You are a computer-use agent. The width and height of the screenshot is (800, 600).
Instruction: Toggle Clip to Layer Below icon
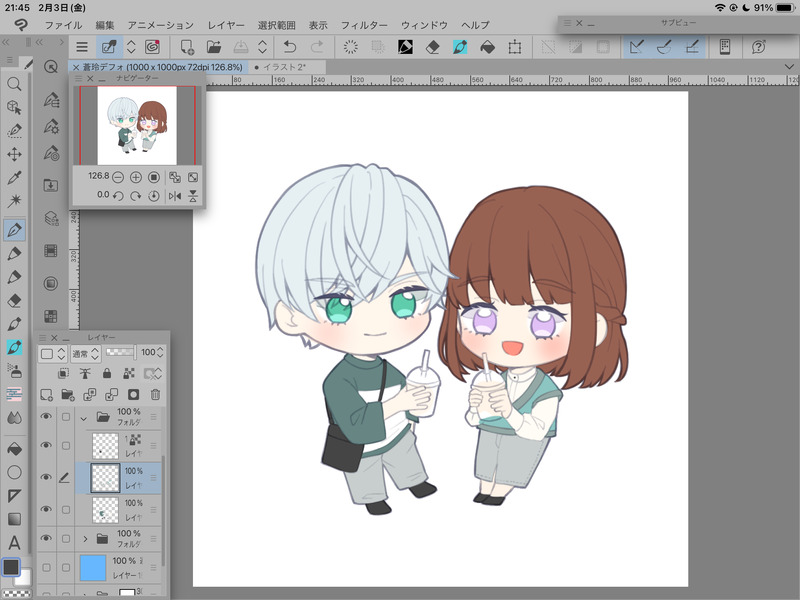click(63, 373)
